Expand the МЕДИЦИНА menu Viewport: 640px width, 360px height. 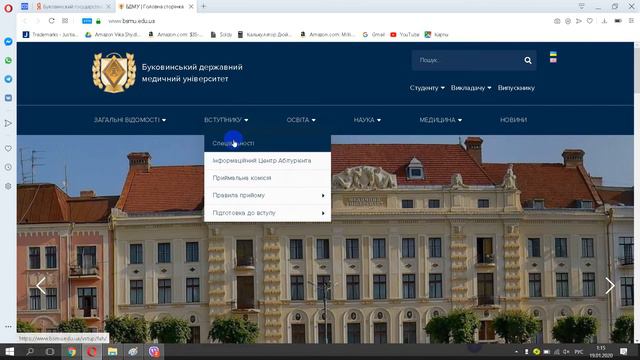click(x=440, y=120)
